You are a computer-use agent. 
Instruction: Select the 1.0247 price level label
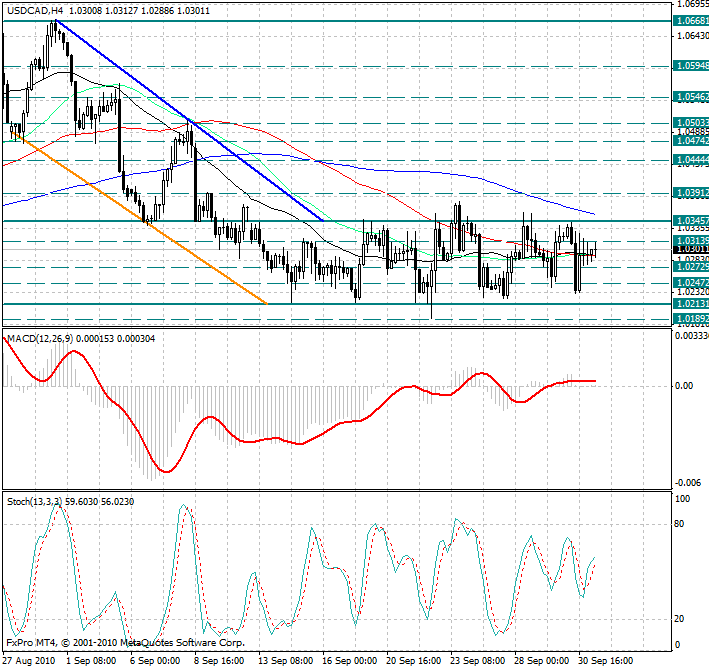(x=691, y=283)
